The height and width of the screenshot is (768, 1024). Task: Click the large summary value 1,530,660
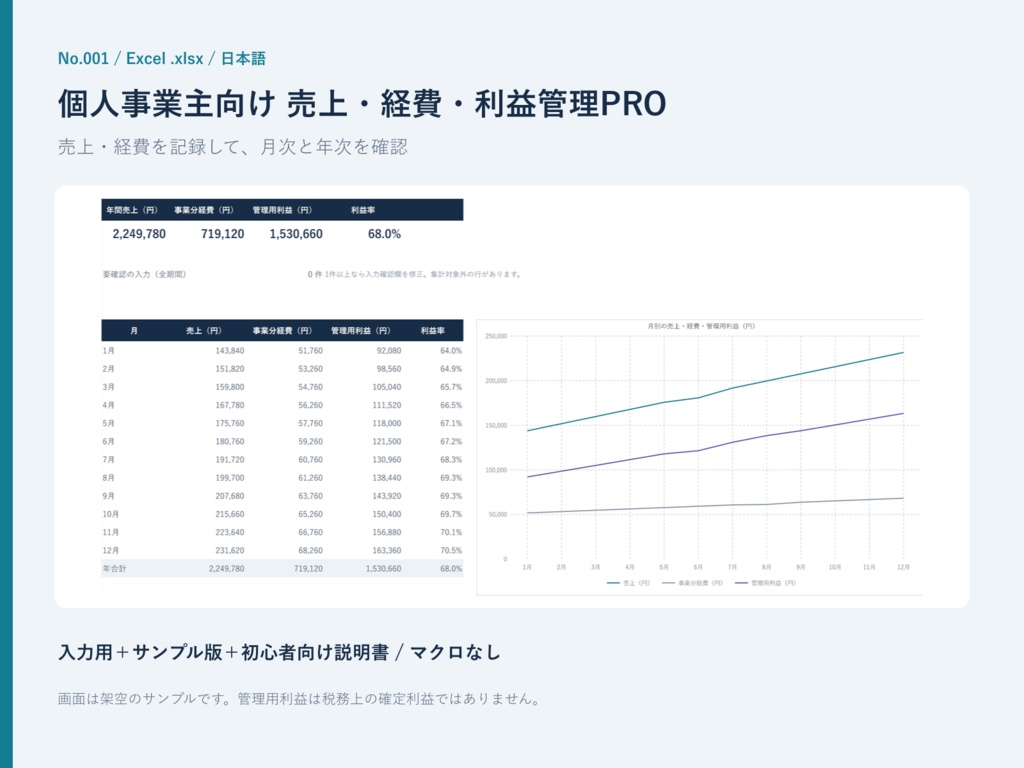(296, 234)
